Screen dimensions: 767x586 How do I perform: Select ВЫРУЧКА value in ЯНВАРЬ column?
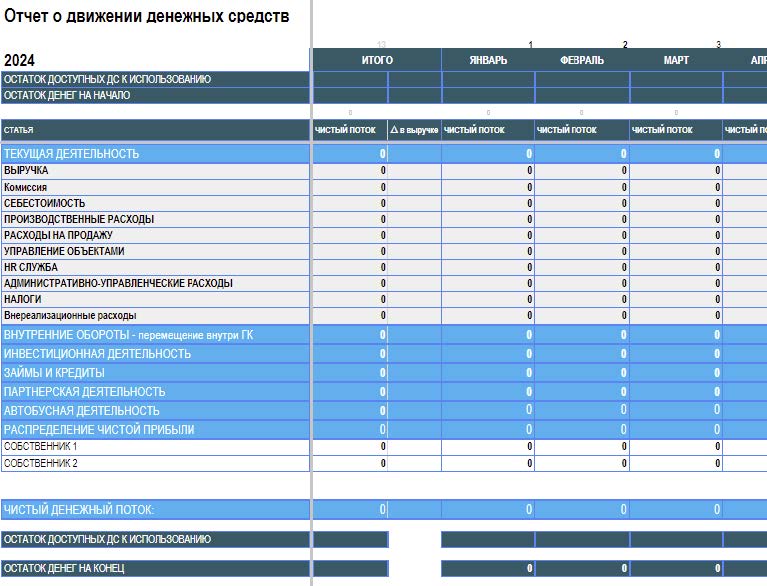click(488, 170)
